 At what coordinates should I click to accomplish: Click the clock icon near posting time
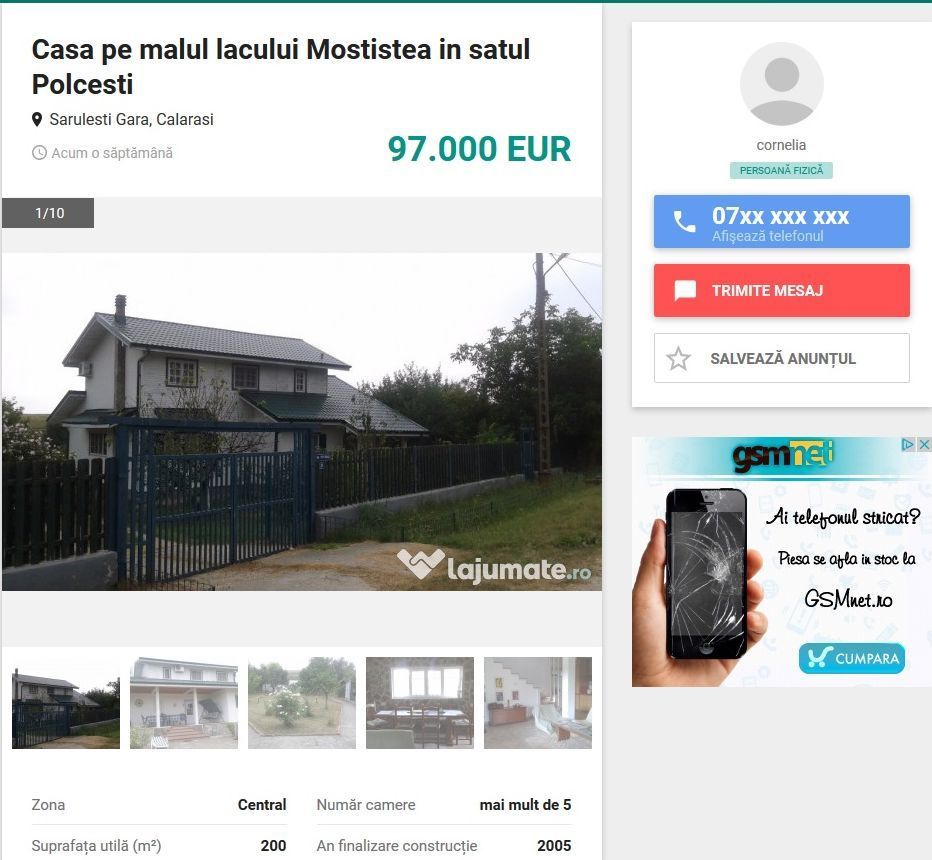coord(39,153)
